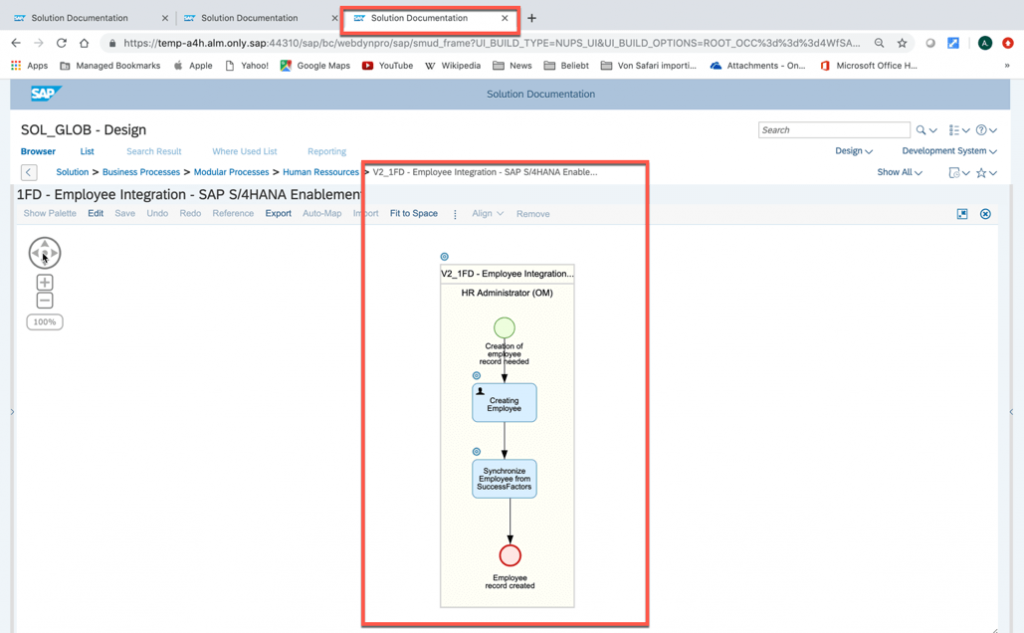Click Edit in the diagram toolbar

click(95, 214)
